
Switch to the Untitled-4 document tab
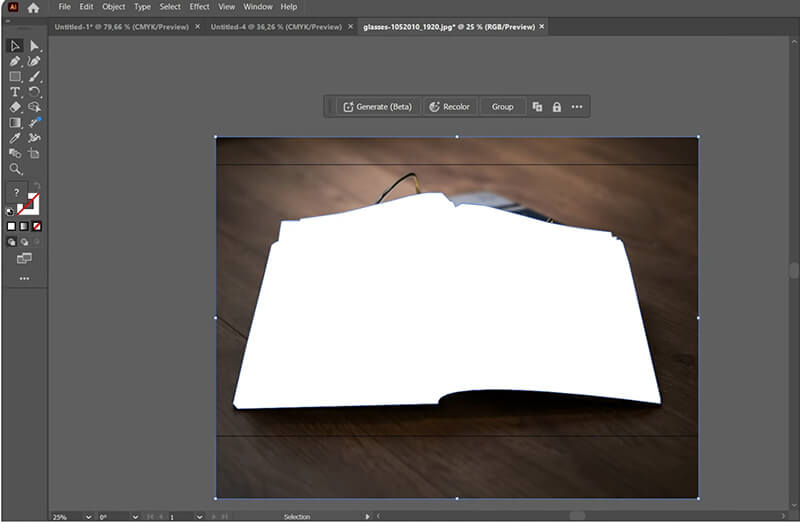277,27
